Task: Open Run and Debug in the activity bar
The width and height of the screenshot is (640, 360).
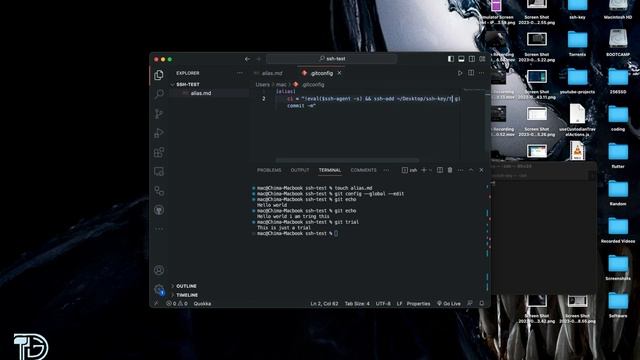Action: (159, 133)
